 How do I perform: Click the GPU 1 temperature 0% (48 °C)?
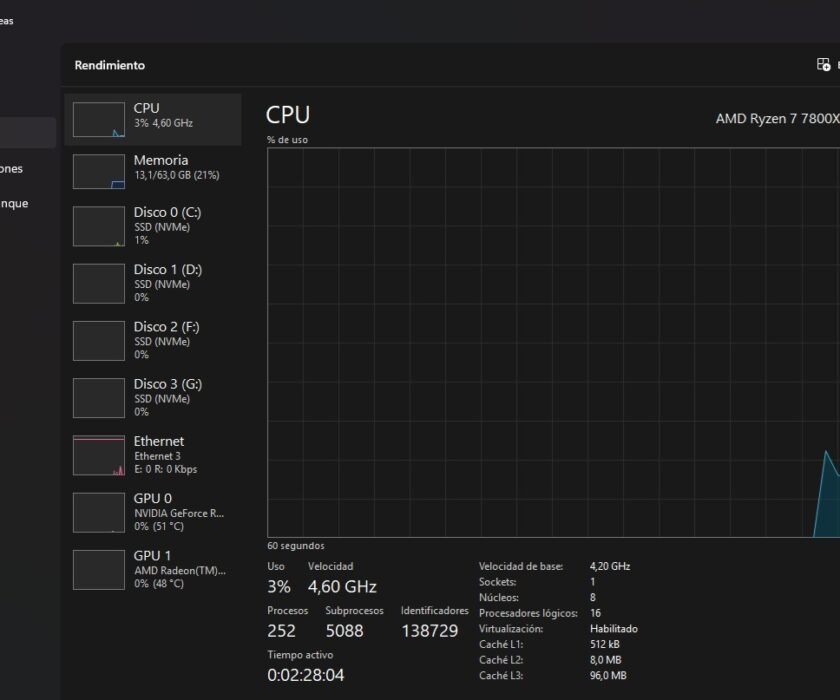coord(159,584)
